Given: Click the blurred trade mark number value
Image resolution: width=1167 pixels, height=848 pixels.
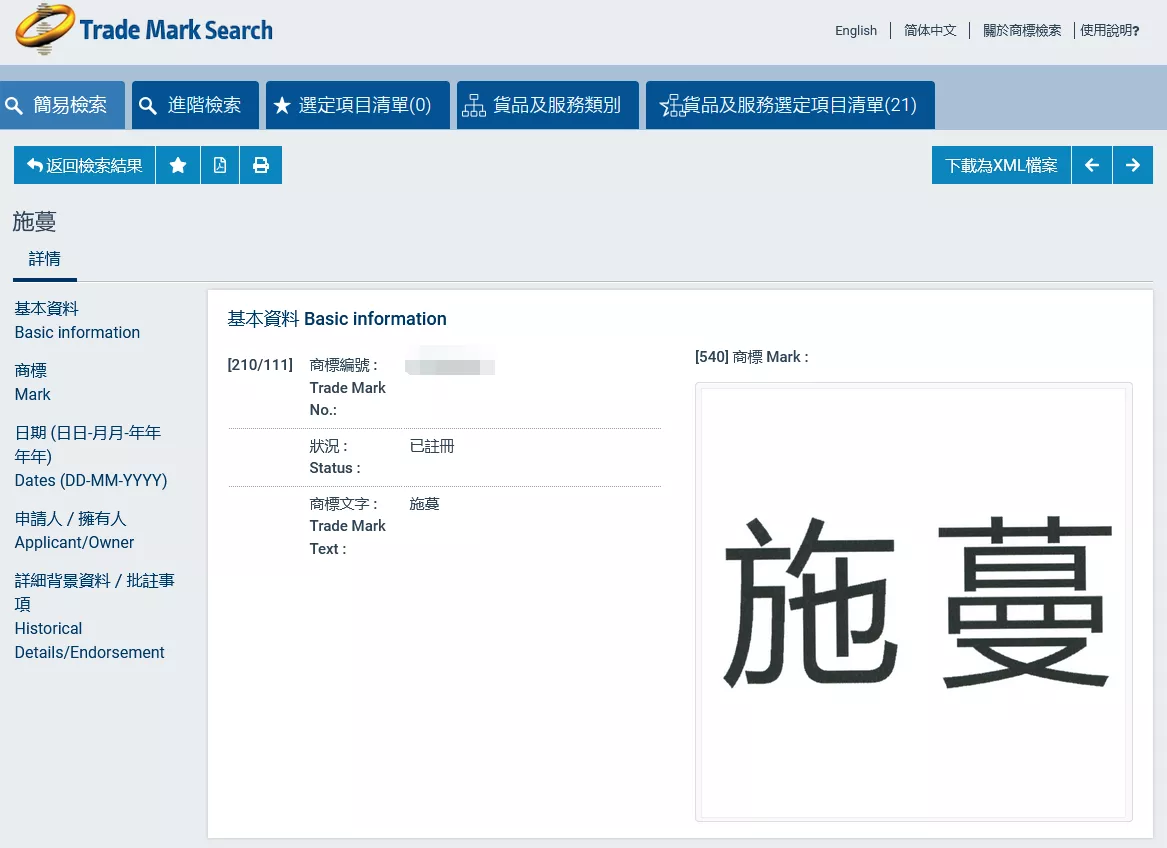Looking at the screenshot, I should point(450,366).
